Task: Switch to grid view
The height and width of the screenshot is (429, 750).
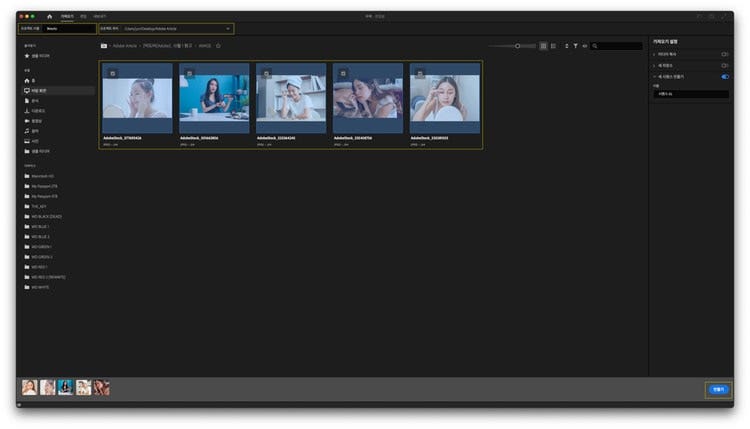Action: (x=543, y=46)
